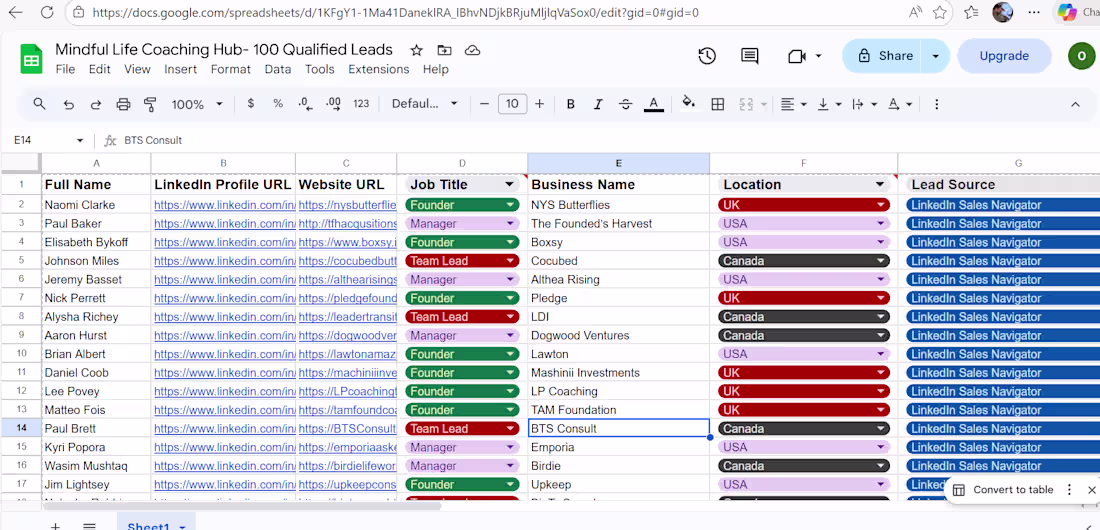Open the name box dropdown arrow

point(79,140)
